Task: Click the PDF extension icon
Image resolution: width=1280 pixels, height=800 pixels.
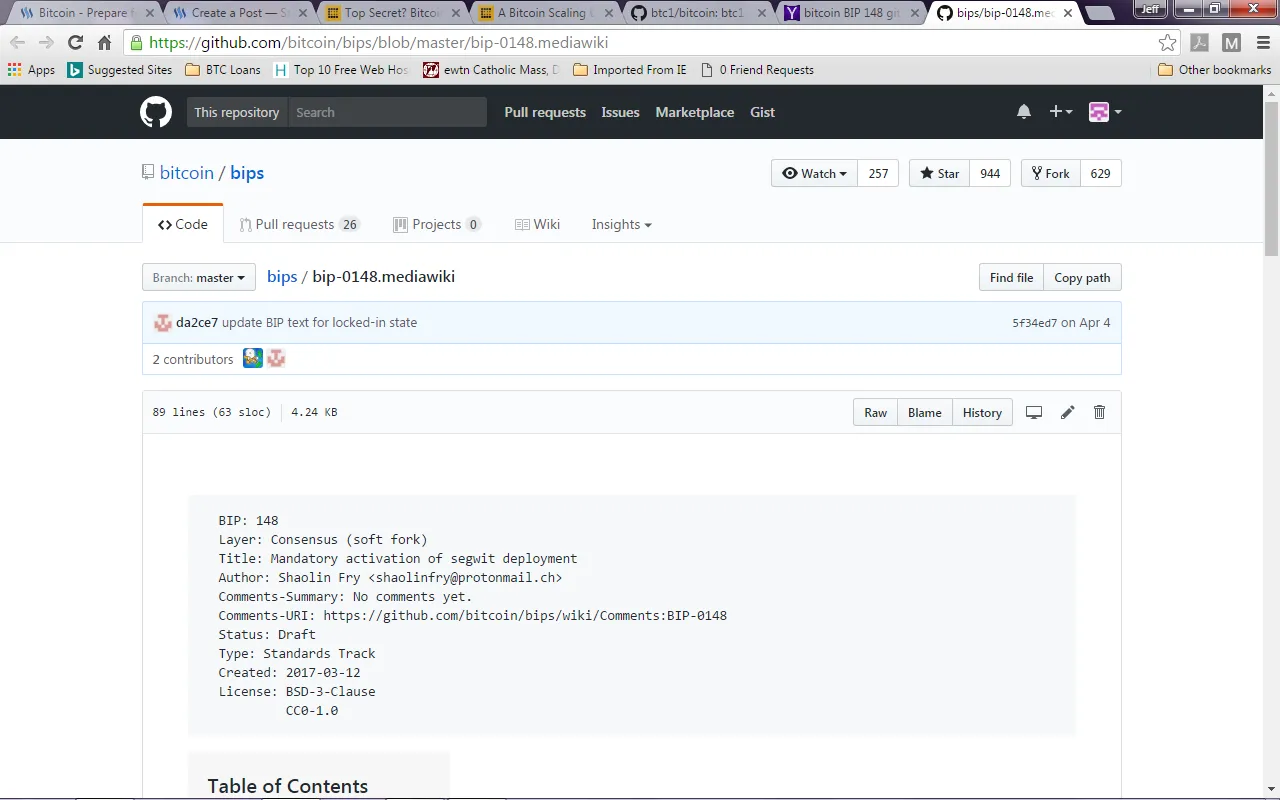Action: tap(1200, 43)
